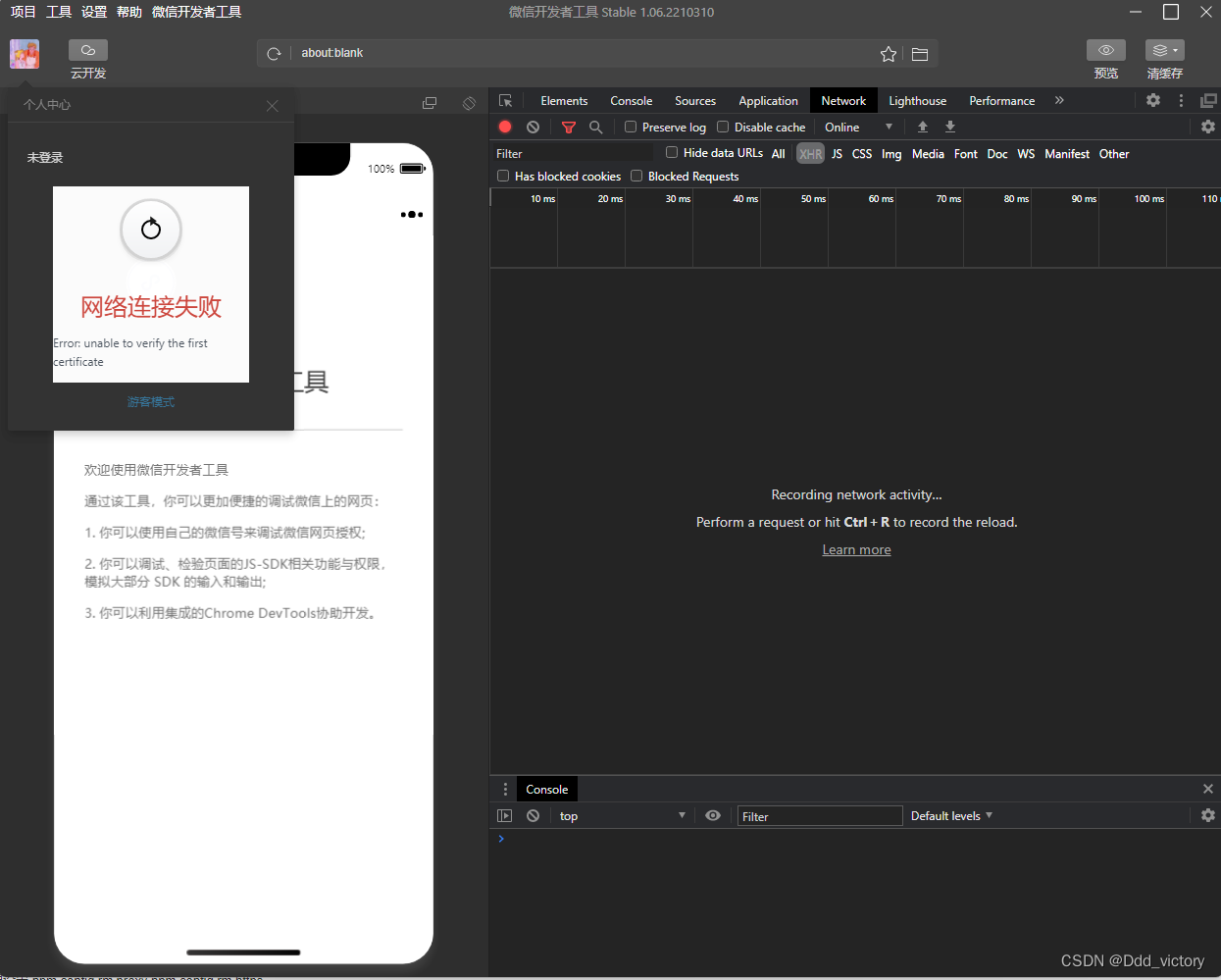Viewport: 1221px width, 980px height.
Task: Import a HAR file with the upload arrow
Action: pyautogui.click(x=923, y=127)
